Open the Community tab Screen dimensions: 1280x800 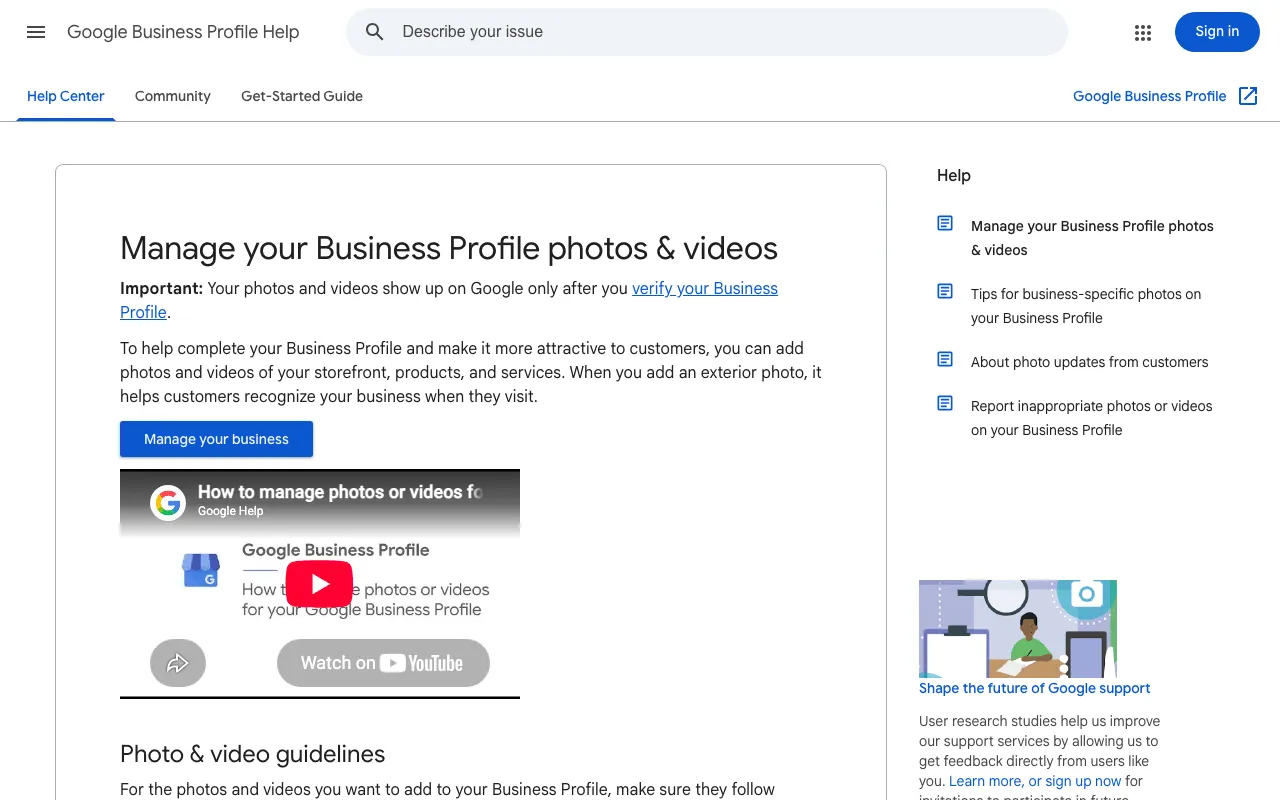pyautogui.click(x=173, y=96)
